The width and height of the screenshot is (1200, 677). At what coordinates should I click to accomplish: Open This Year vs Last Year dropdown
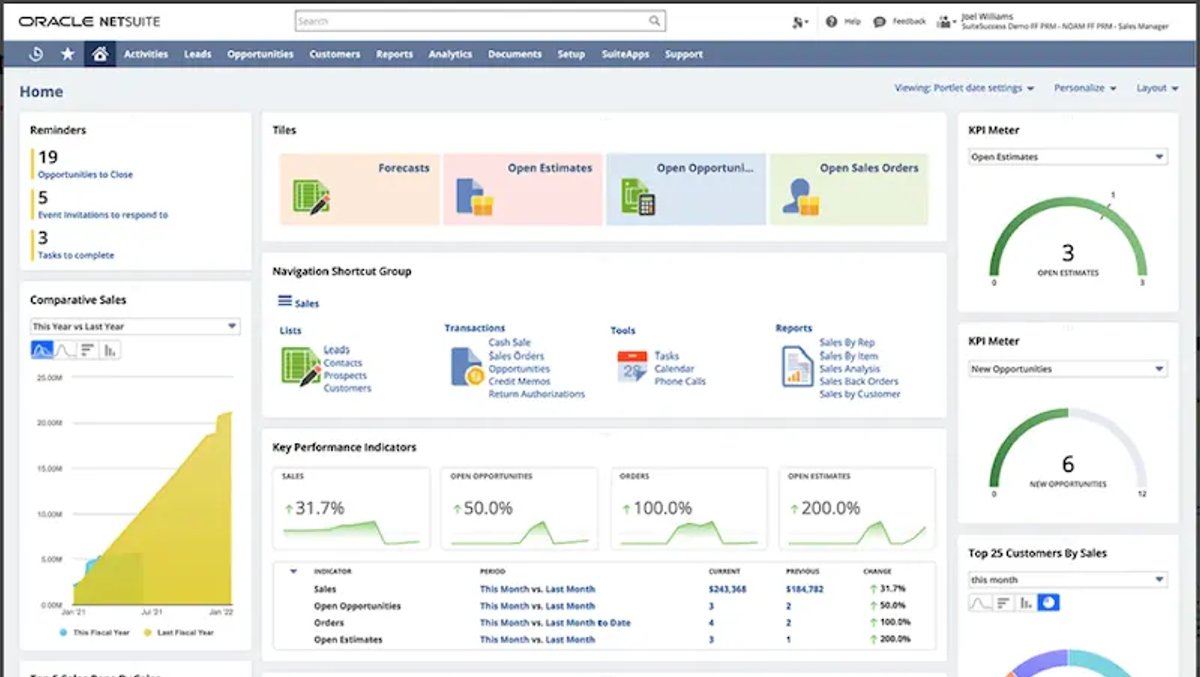(135, 326)
